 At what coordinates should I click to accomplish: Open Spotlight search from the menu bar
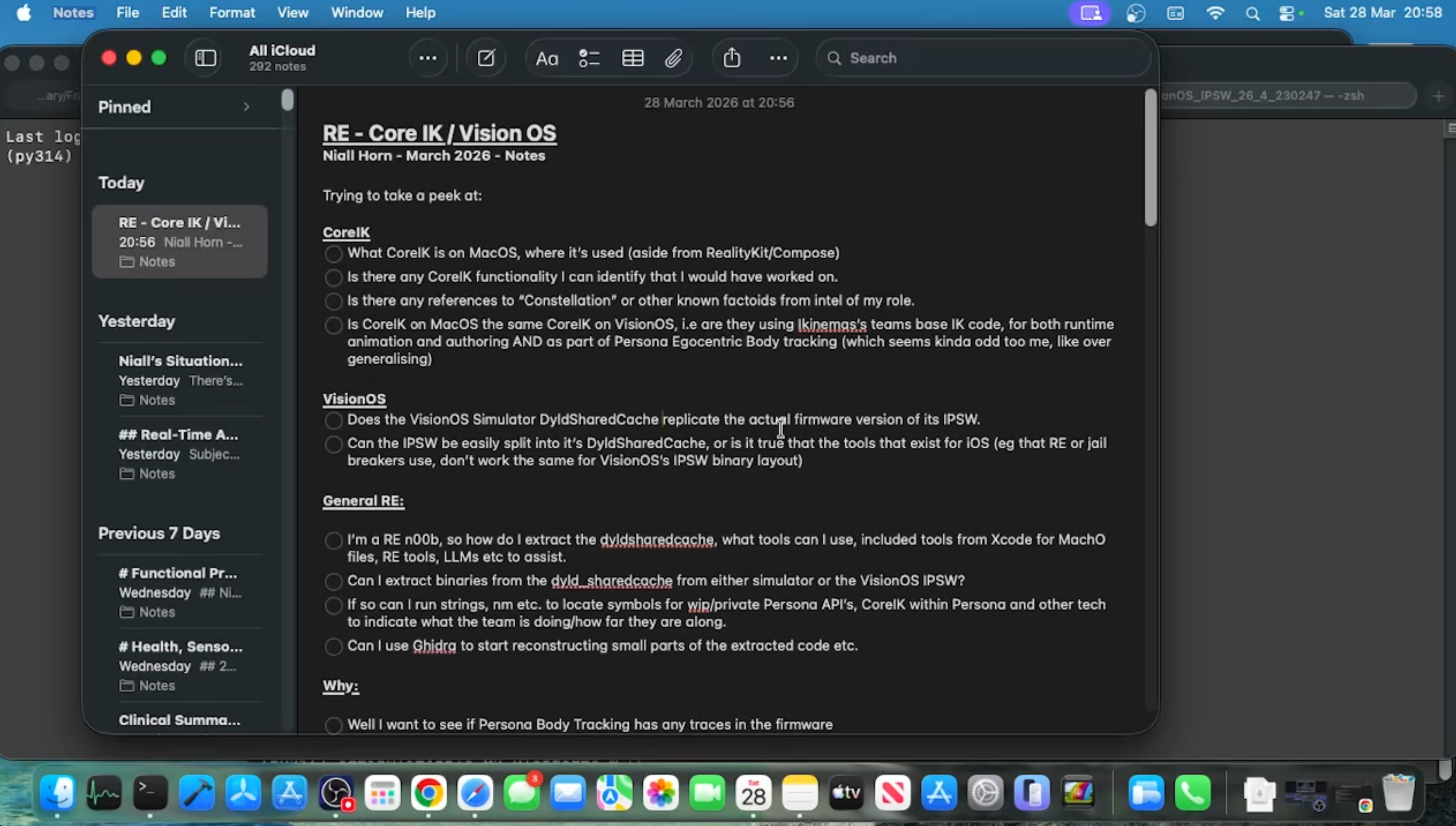(1253, 13)
